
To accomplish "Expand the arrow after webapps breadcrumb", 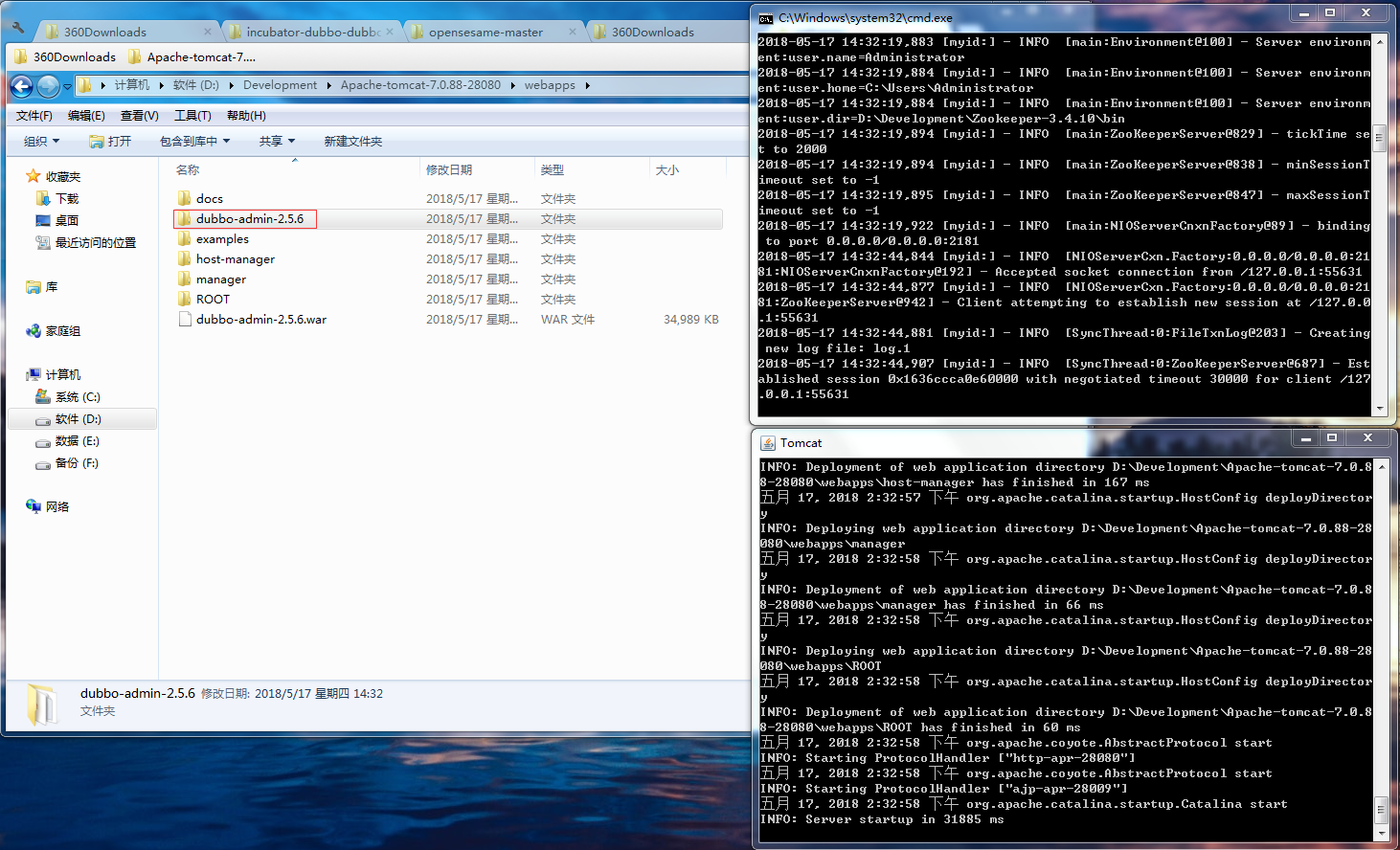I will pos(587,85).
